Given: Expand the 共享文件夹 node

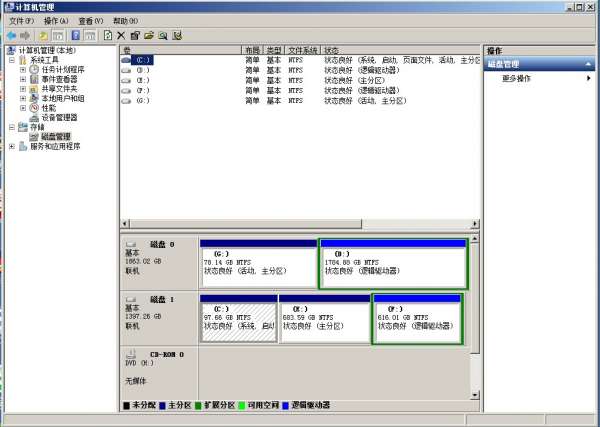Looking at the screenshot, I should pyautogui.click(x=23, y=89).
